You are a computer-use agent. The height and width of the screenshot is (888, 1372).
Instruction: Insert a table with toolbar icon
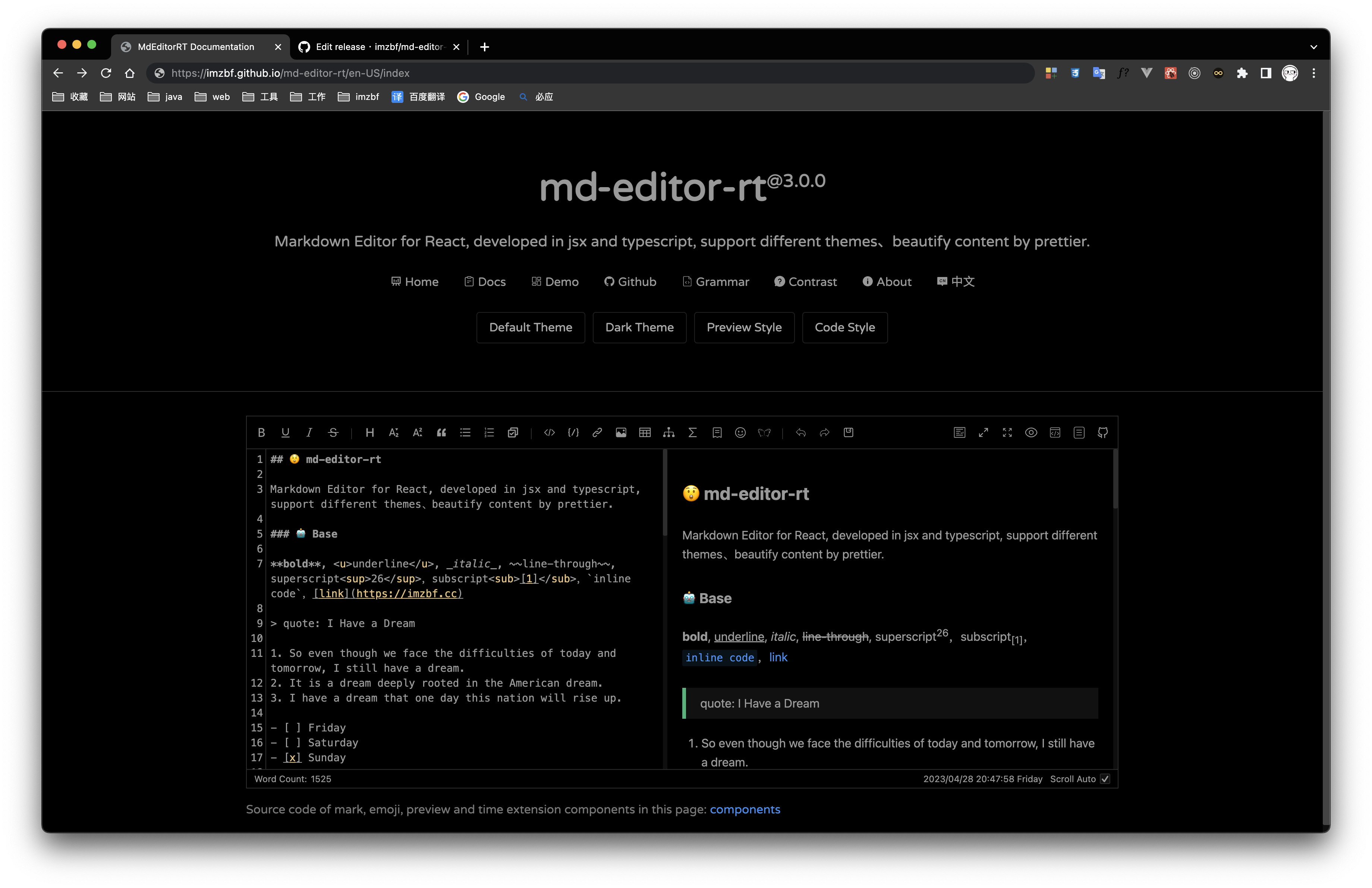[x=645, y=433]
